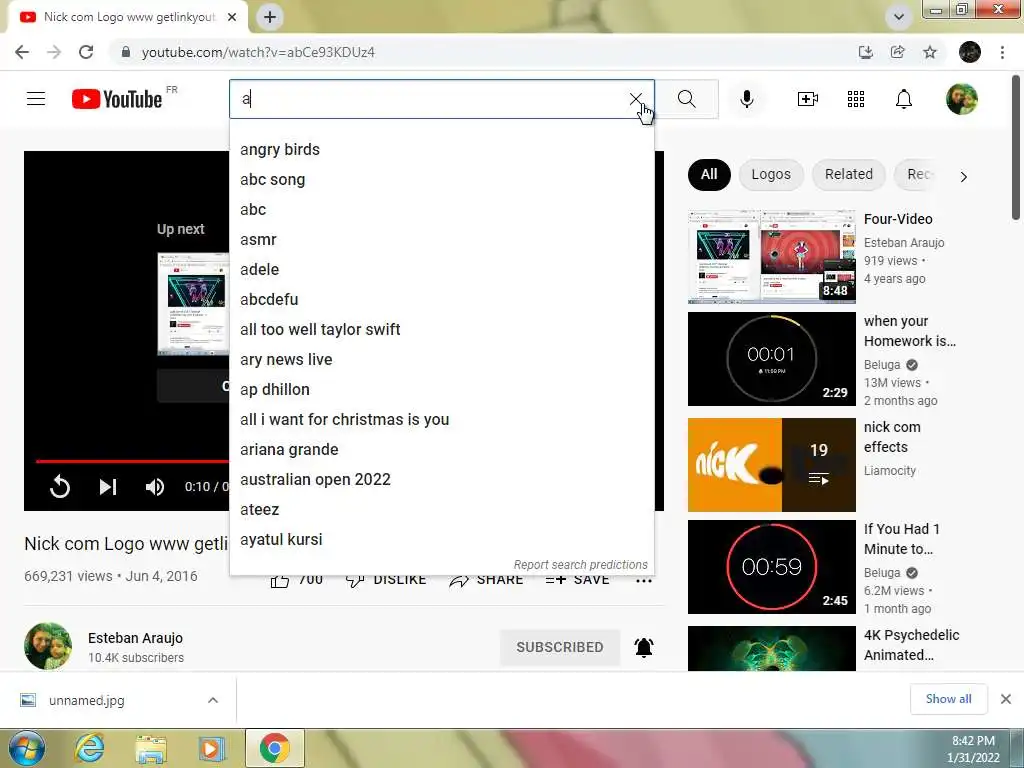Skip to the next video

pos(108,487)
